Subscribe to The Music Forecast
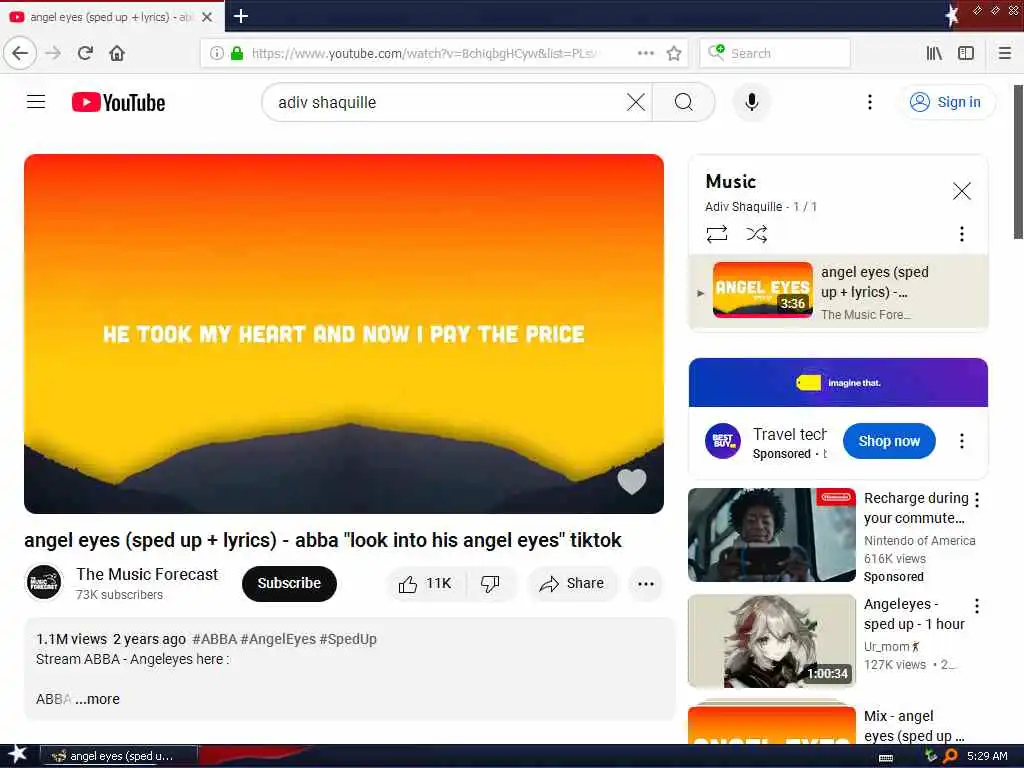Screen dimensions: 1024x768 [289, 583]
